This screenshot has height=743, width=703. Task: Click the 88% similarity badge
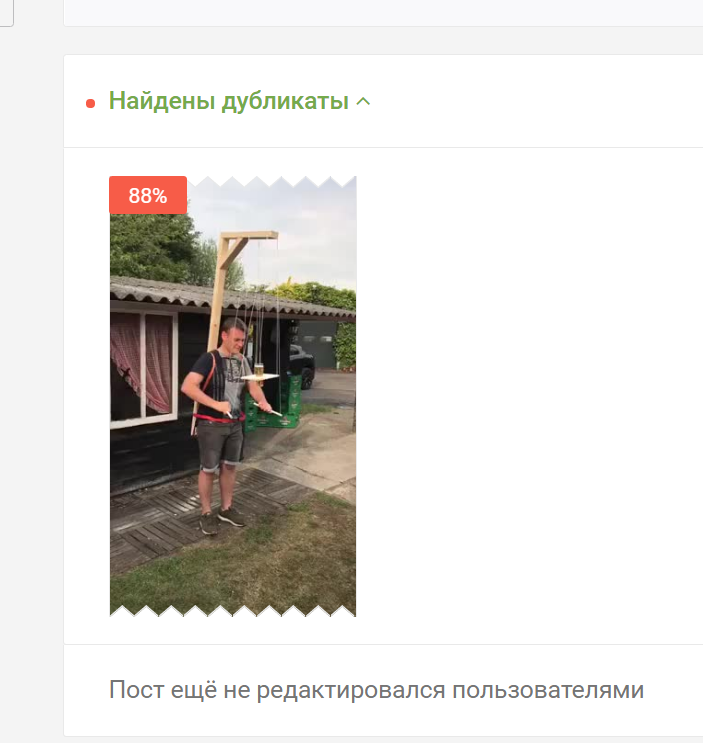148,195
